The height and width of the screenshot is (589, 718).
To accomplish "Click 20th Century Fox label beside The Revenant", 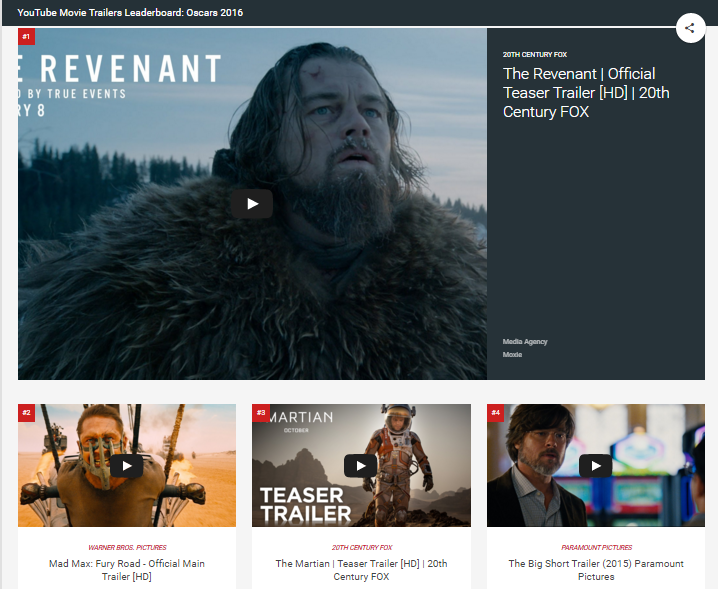I will pos(534,55).
